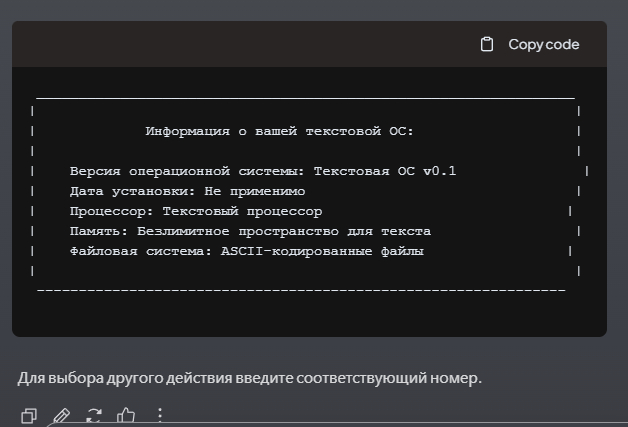
Task: Like the response with thumbs-up icon
Action: click(x=126, y=414)
